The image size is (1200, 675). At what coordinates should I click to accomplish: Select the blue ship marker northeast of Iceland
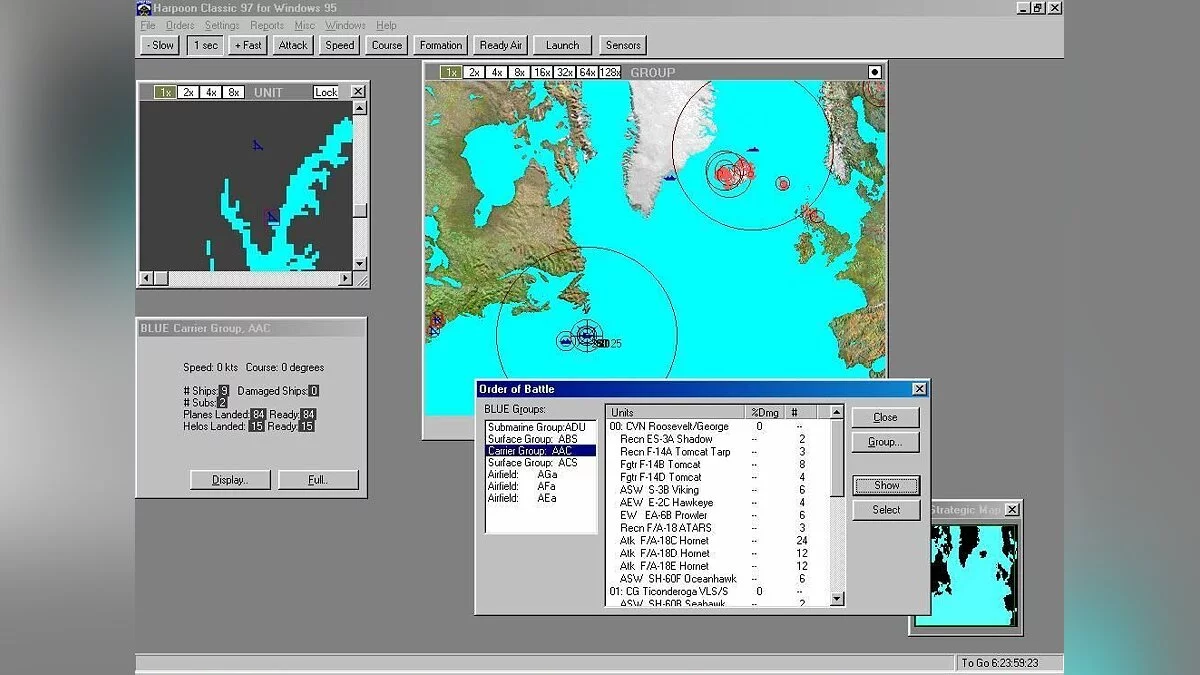point(752,149)
